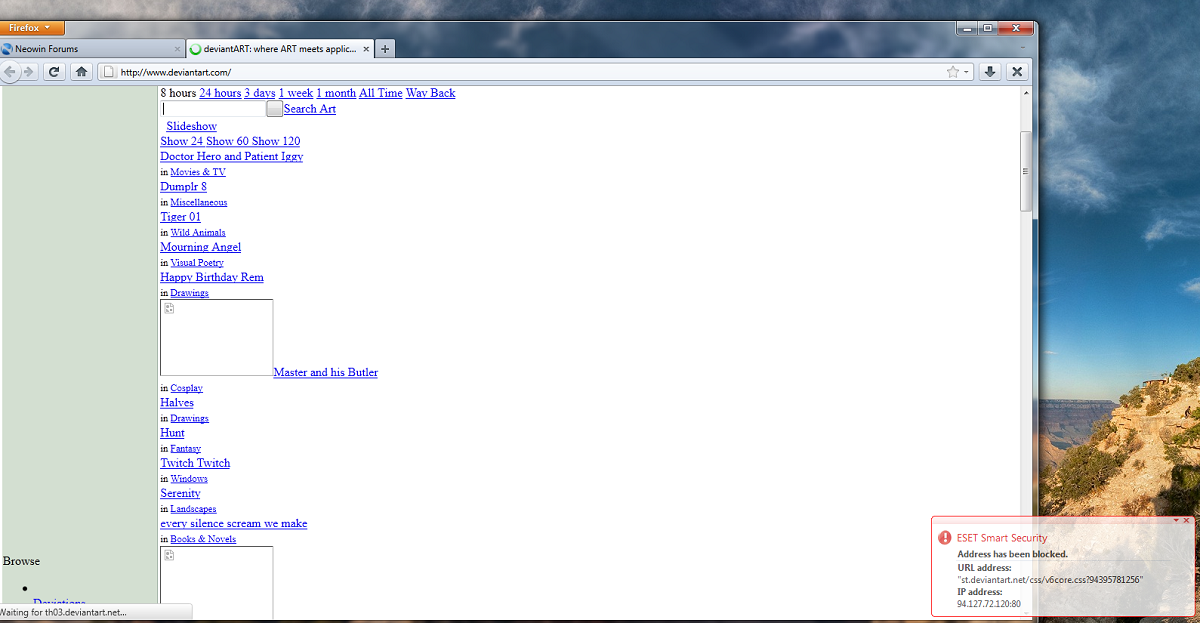Open the Twitch Twitch link
The image size is (1200, 623).
click(195, 463)
